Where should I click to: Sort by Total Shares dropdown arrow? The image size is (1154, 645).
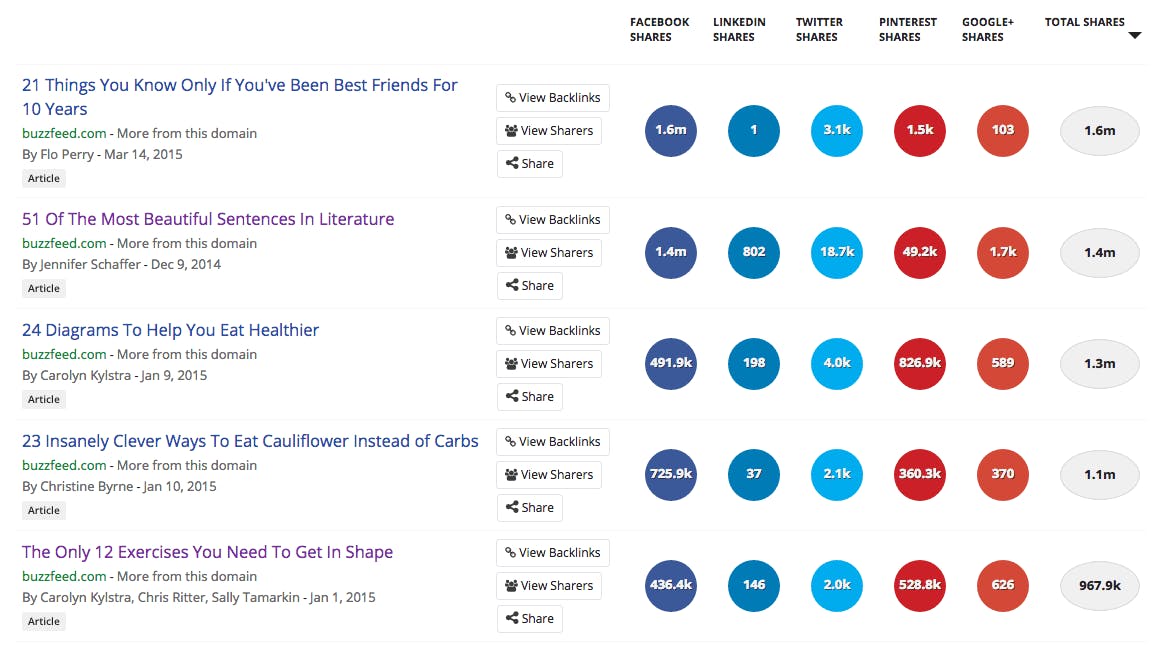(1134, 36)
